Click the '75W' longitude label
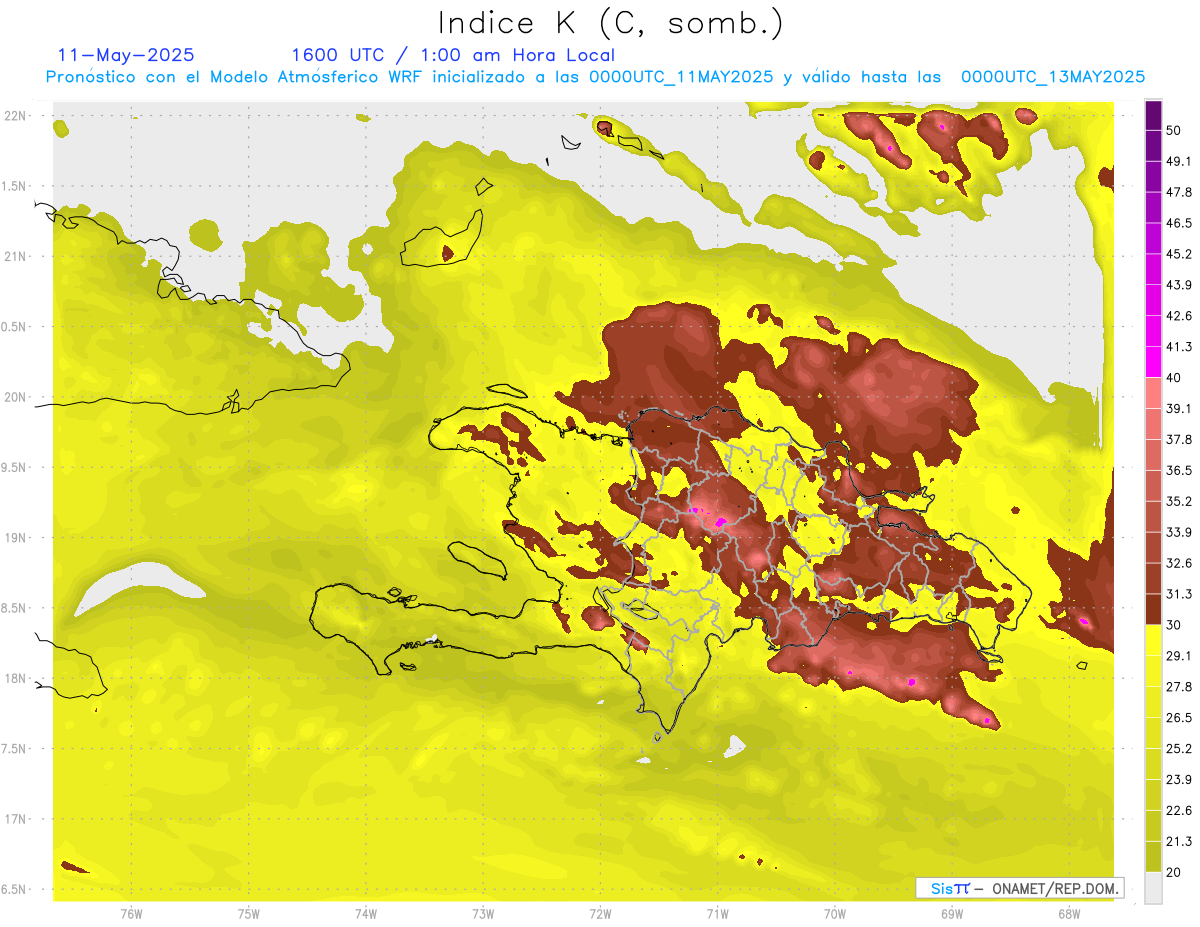Screen dimensions: 1200x927 tap(249, 914)
